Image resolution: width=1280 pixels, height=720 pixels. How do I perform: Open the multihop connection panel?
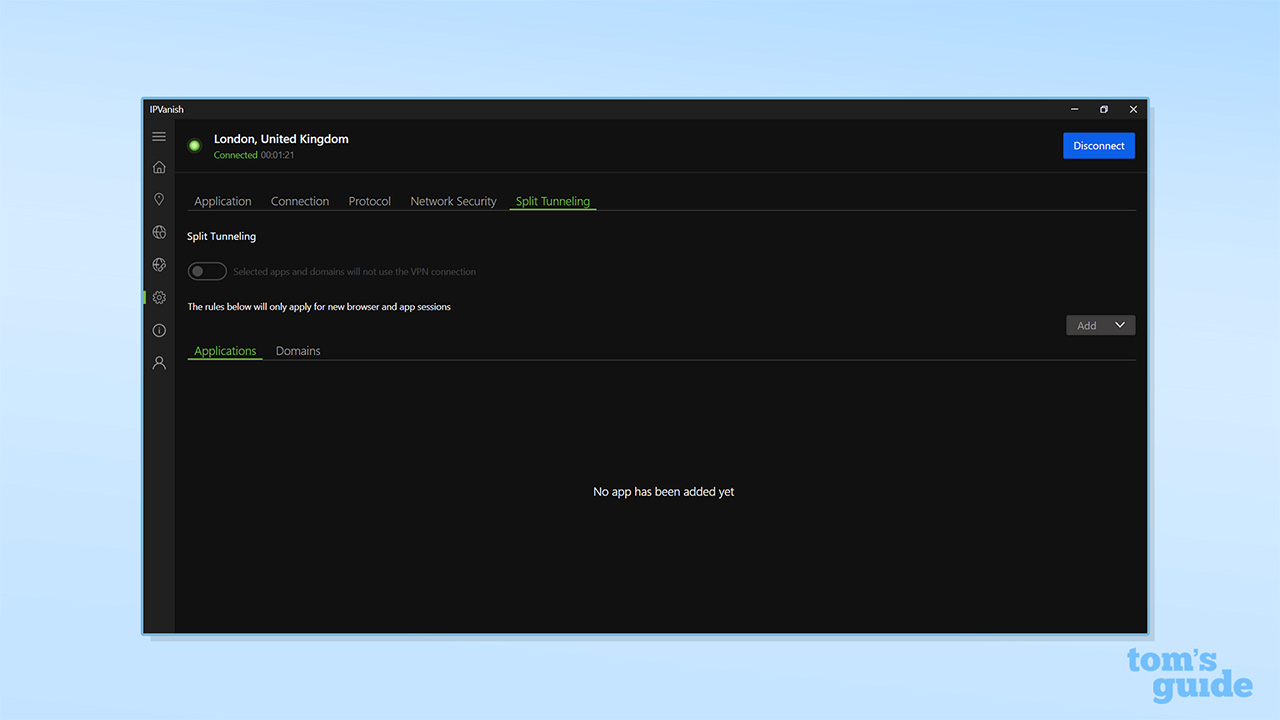(x=159, y=264)
